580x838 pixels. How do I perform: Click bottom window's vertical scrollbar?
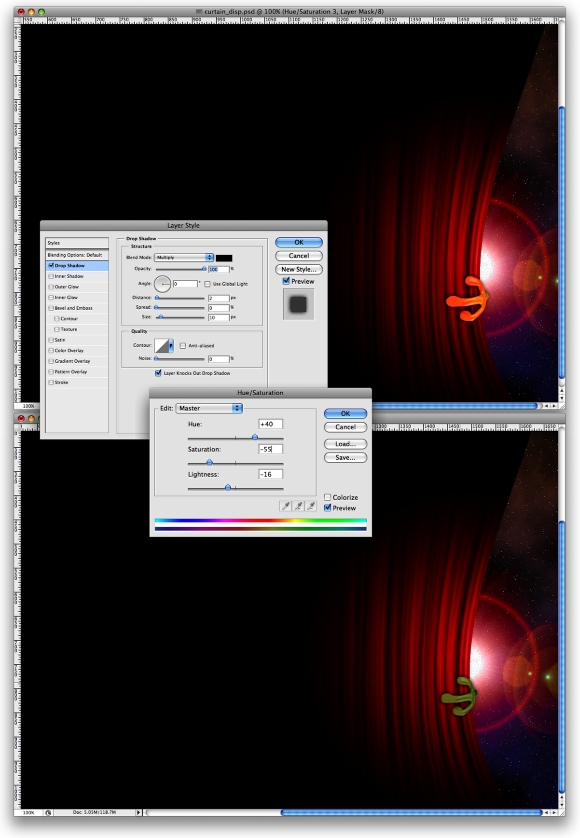tap(561, 658)
